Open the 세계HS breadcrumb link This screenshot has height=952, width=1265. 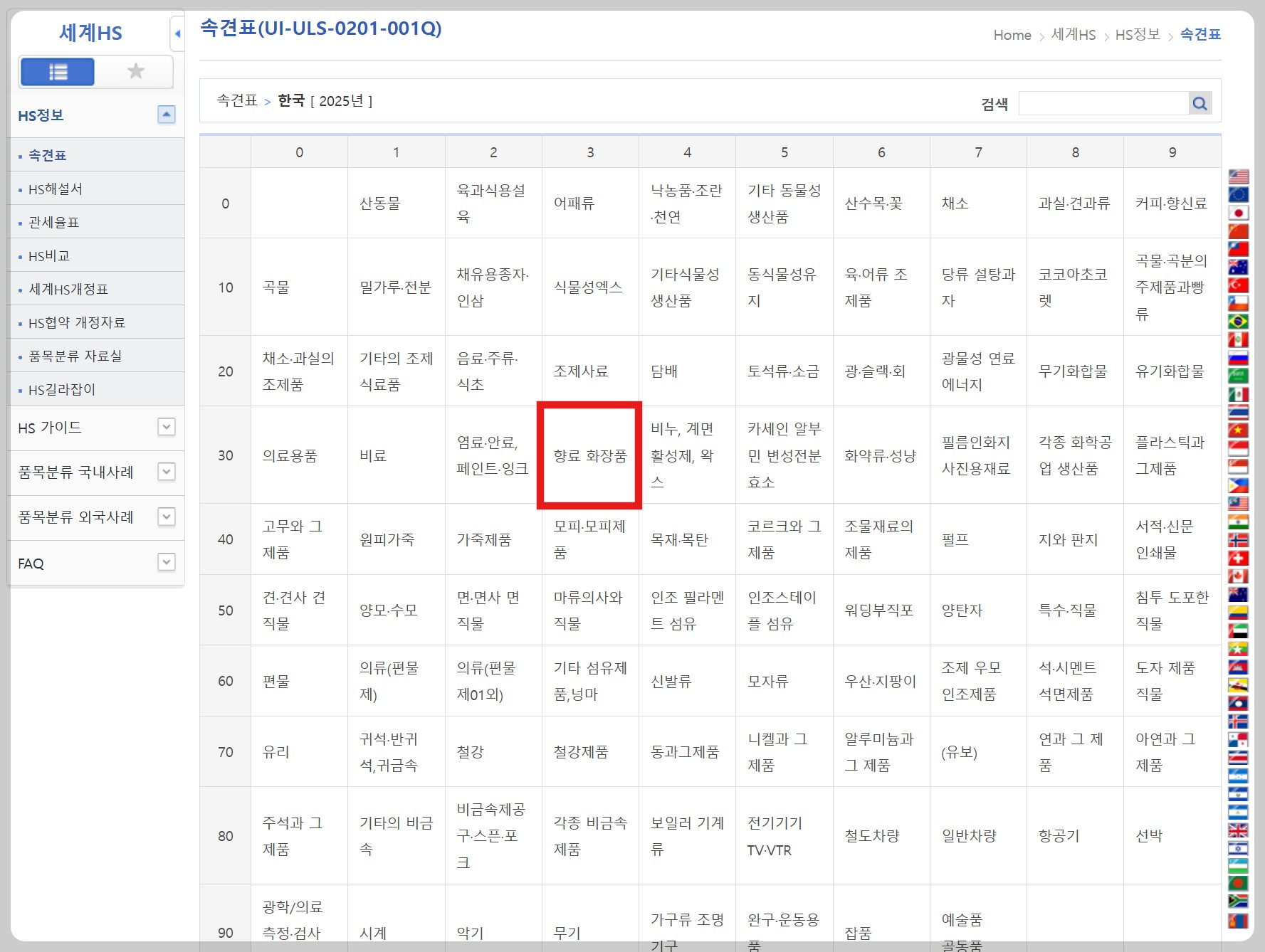click(x=1072, y=35)
